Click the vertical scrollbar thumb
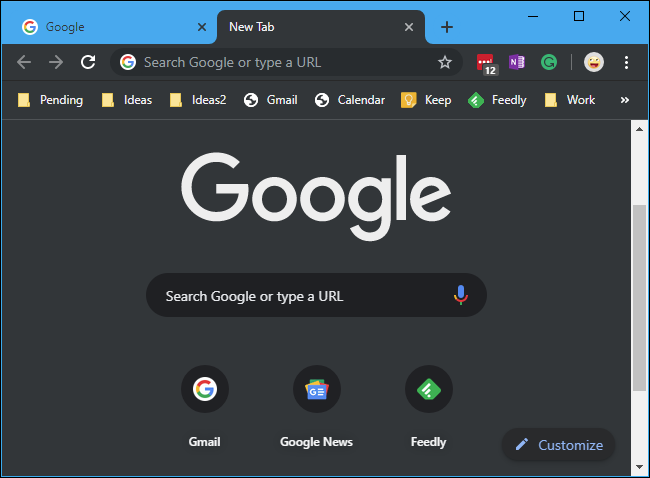The height and width of the screenshot is (478, 650). [640, 297]
